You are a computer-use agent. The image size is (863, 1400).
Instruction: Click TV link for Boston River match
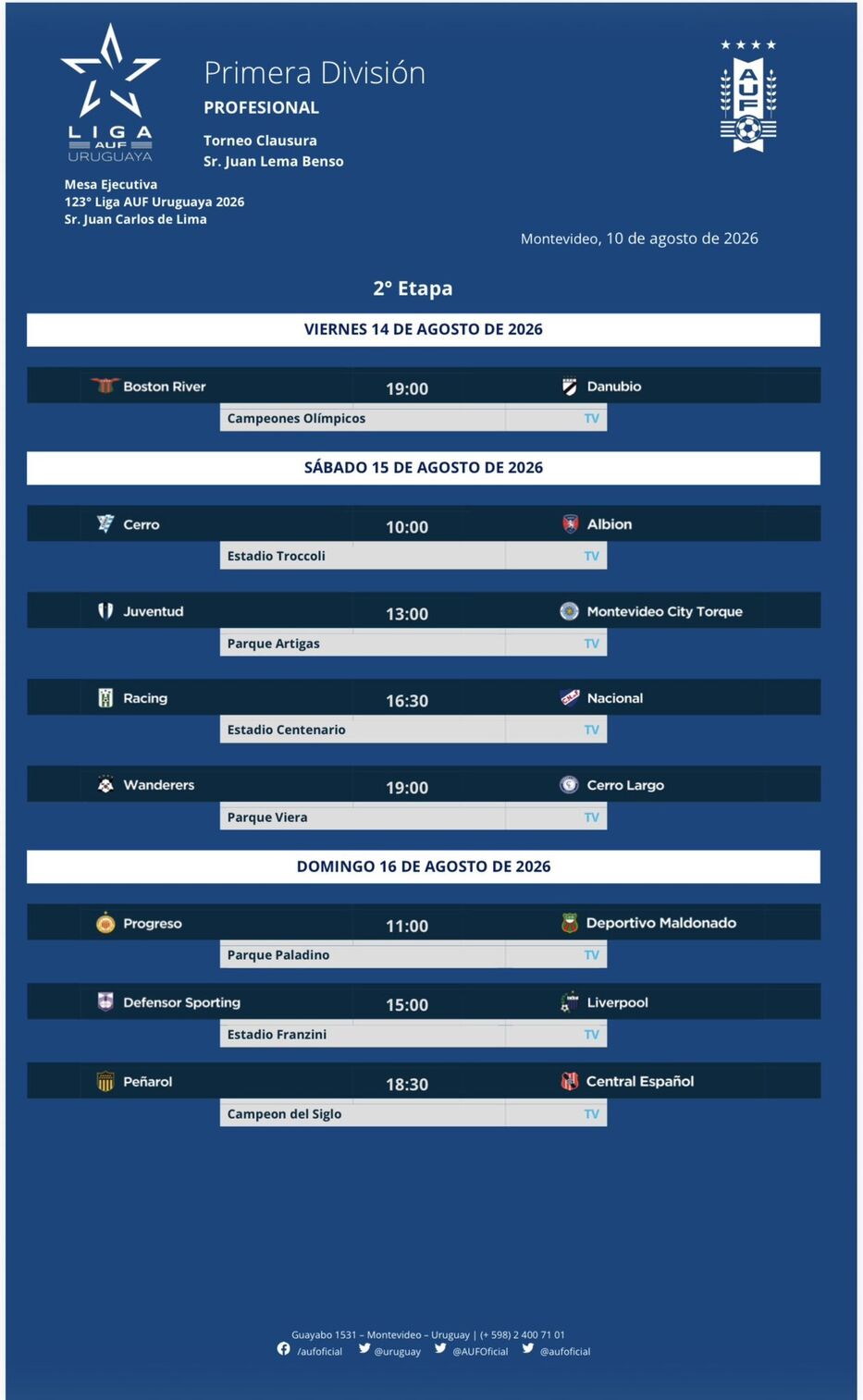tap(592, 418)
